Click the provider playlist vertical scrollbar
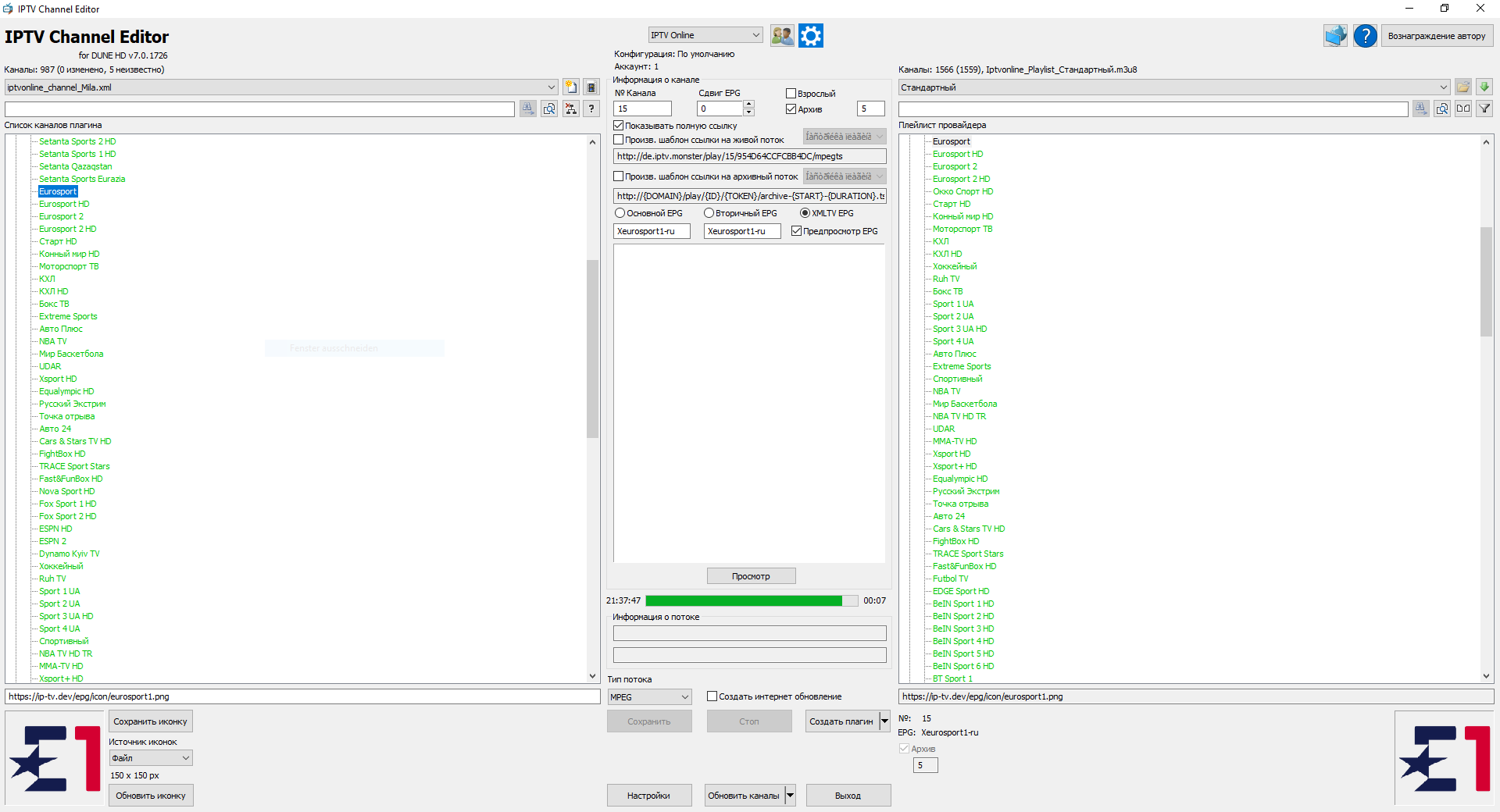Screen dimensions: 1500x812 (1486, 281)
